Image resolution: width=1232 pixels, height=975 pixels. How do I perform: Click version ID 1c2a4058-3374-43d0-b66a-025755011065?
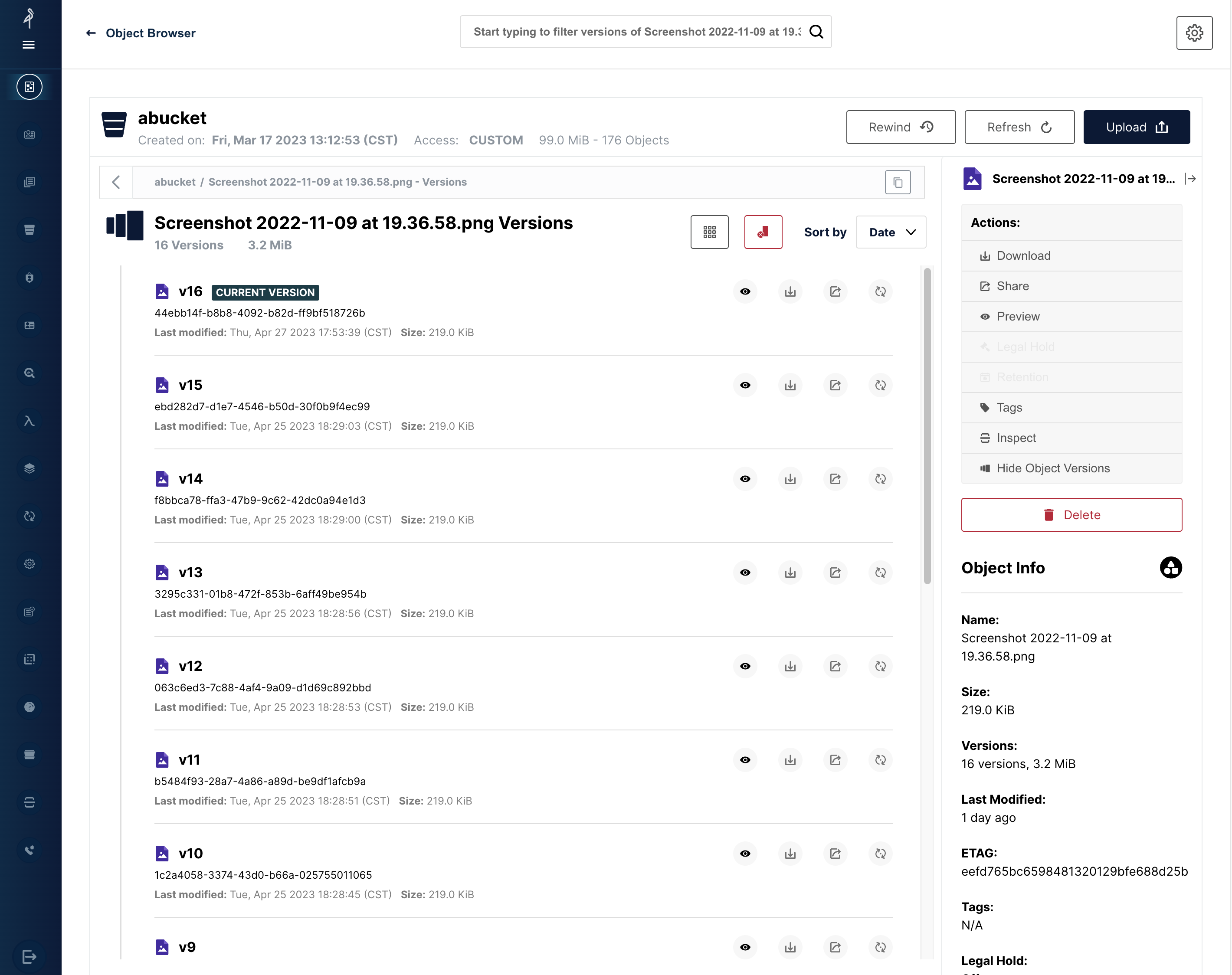(263, 874)
